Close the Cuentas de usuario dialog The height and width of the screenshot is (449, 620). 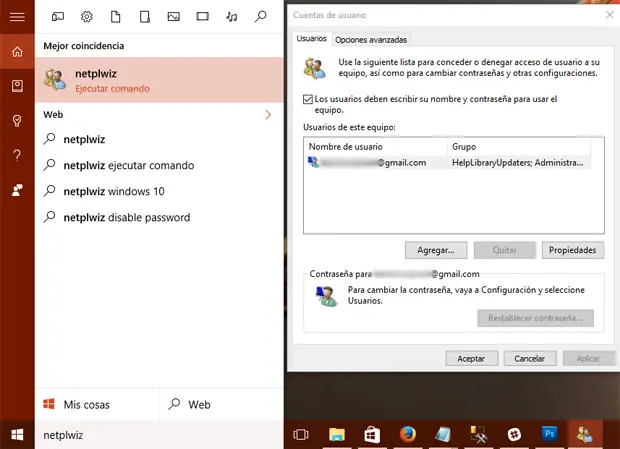click(x=609, y=15)
